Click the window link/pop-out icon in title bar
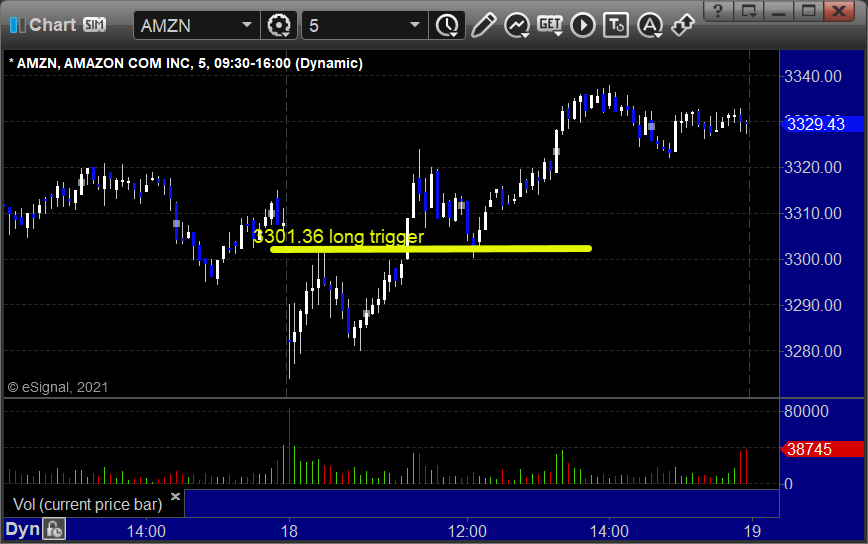The height and width of the screenshot is (544, 868). [x=749, y=11]
